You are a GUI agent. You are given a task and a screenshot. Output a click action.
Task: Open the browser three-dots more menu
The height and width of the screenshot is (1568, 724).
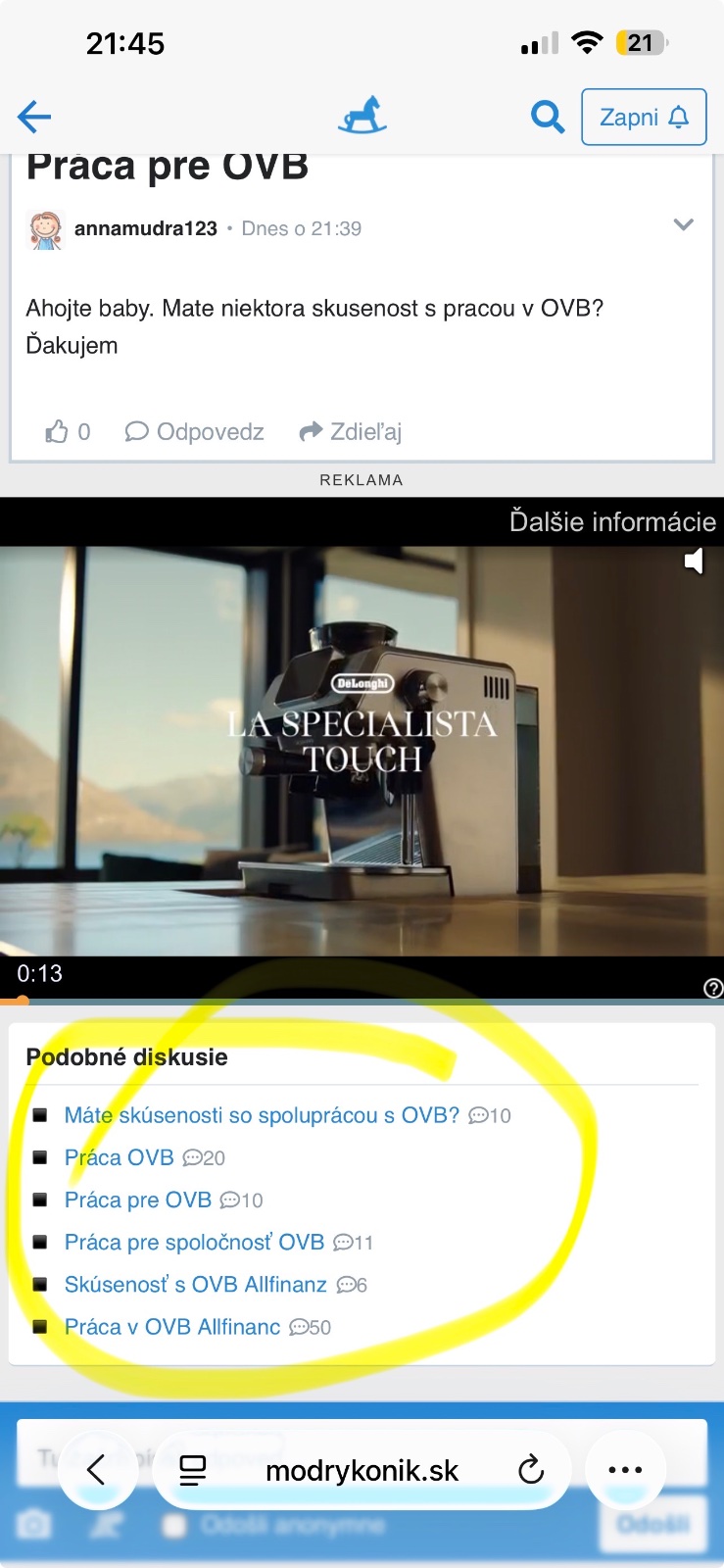(625, 1470)
